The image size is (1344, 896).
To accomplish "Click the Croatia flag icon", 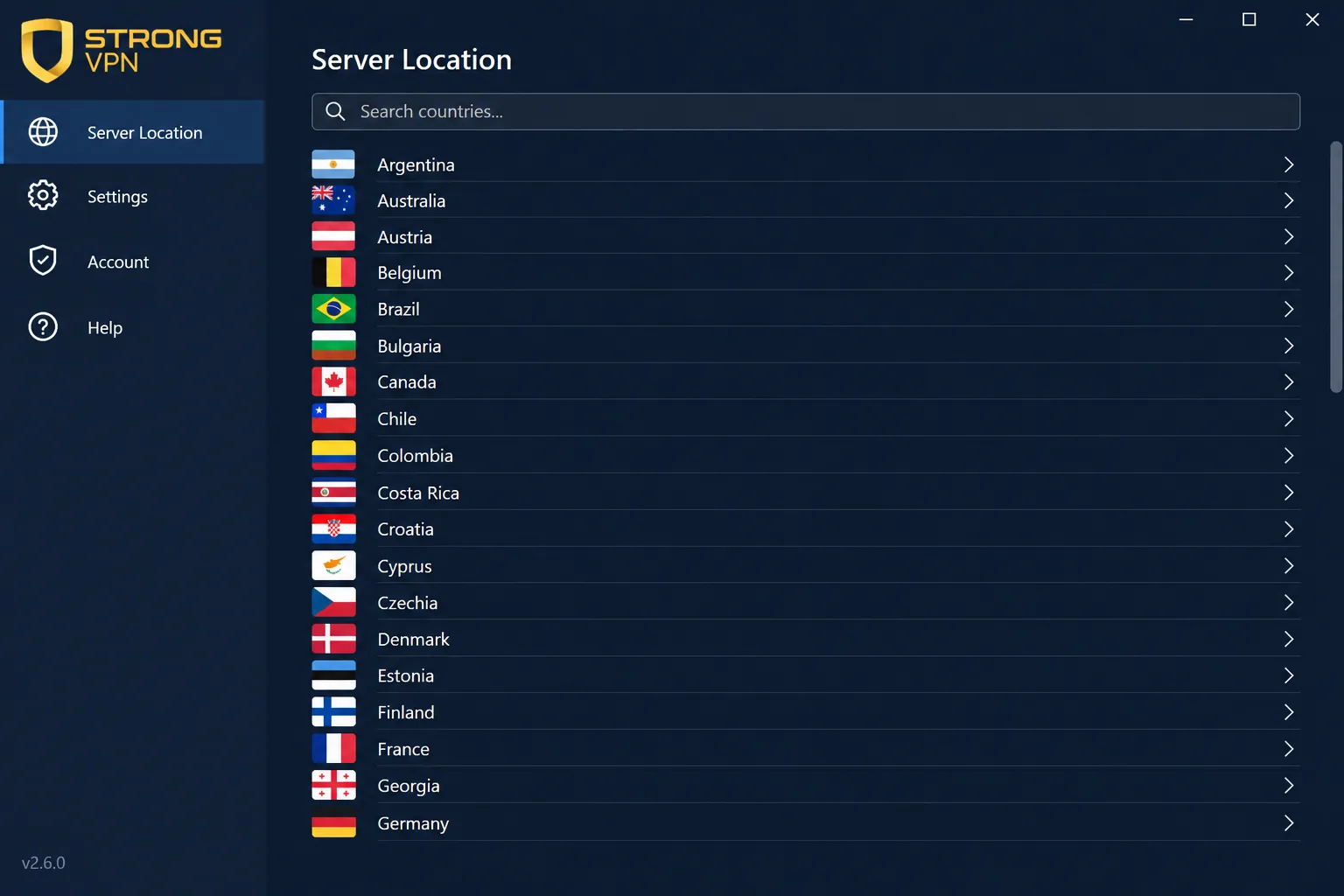I will point(333,528).
